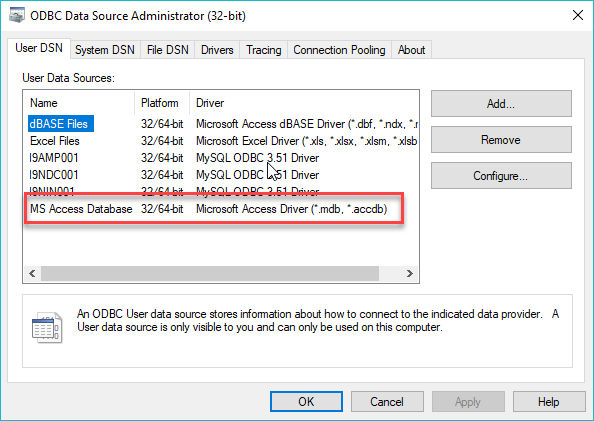Image resolution: width=594 pixels, height=421 pixels.
Task: Click Remove to delete the data source
Action: tap(501, 140)
